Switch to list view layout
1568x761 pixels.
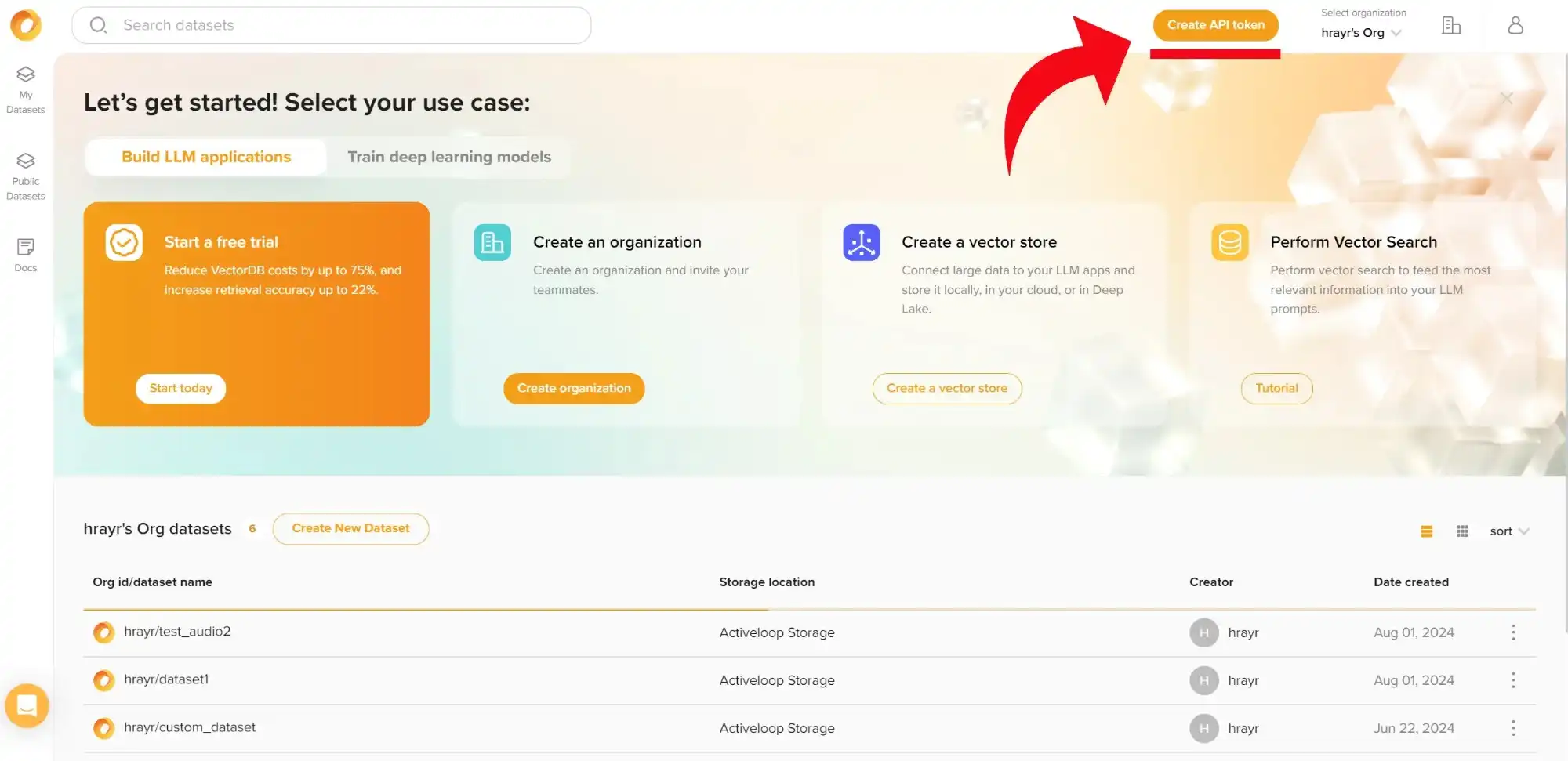point(1426,531)
